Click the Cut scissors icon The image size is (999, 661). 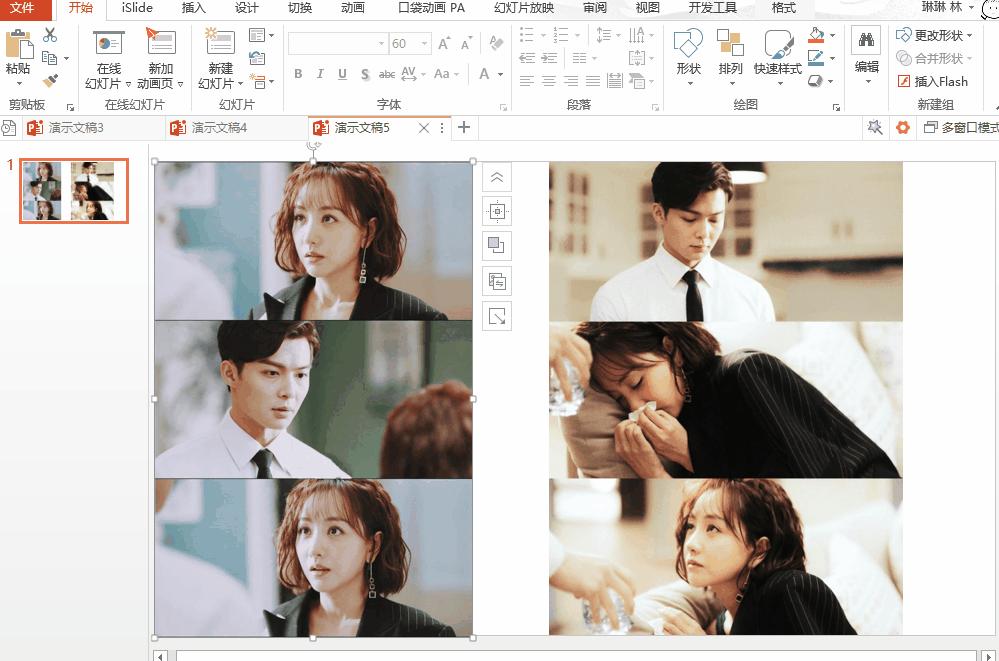50,36
